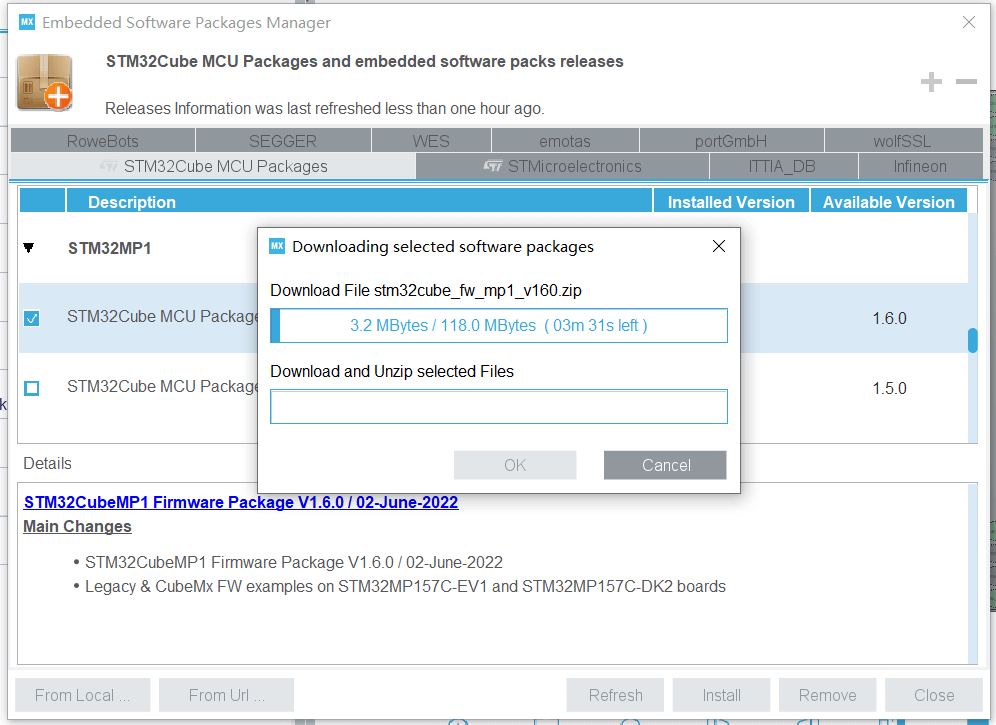Open the WES tab
The image size is (996, 725).
pyautogui.click(x=431, y=140)
